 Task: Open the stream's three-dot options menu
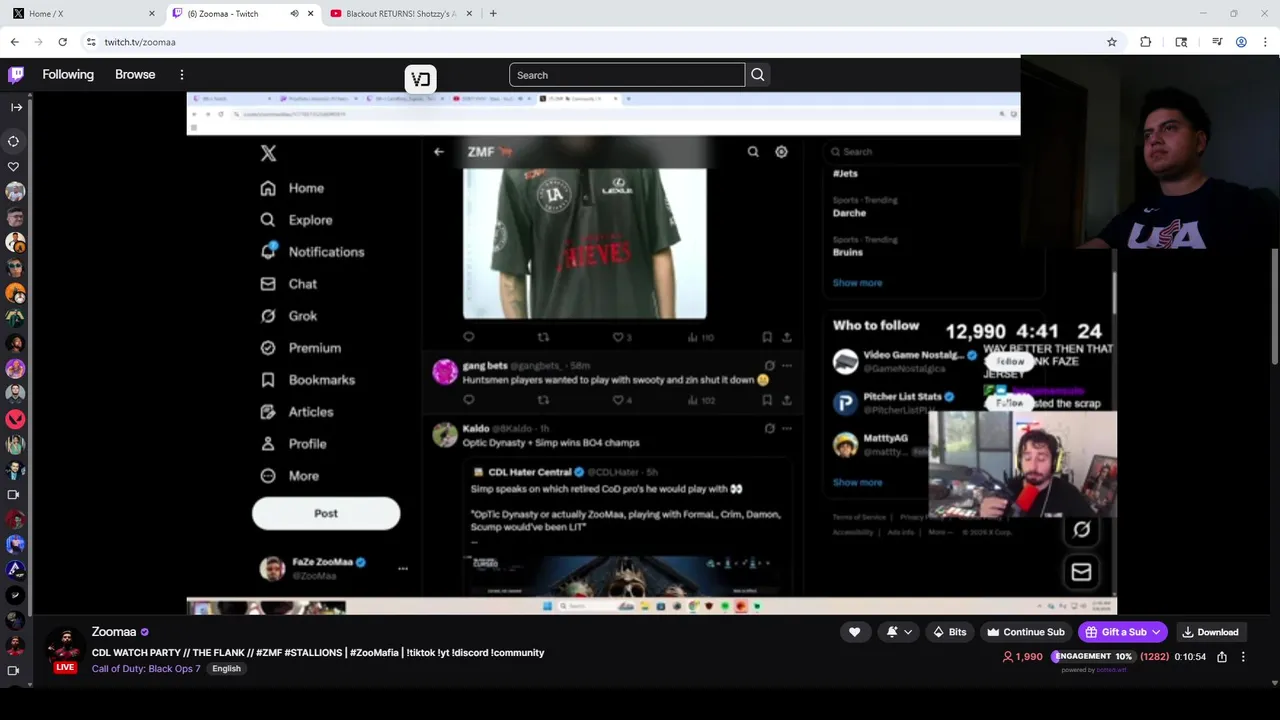1243,657
